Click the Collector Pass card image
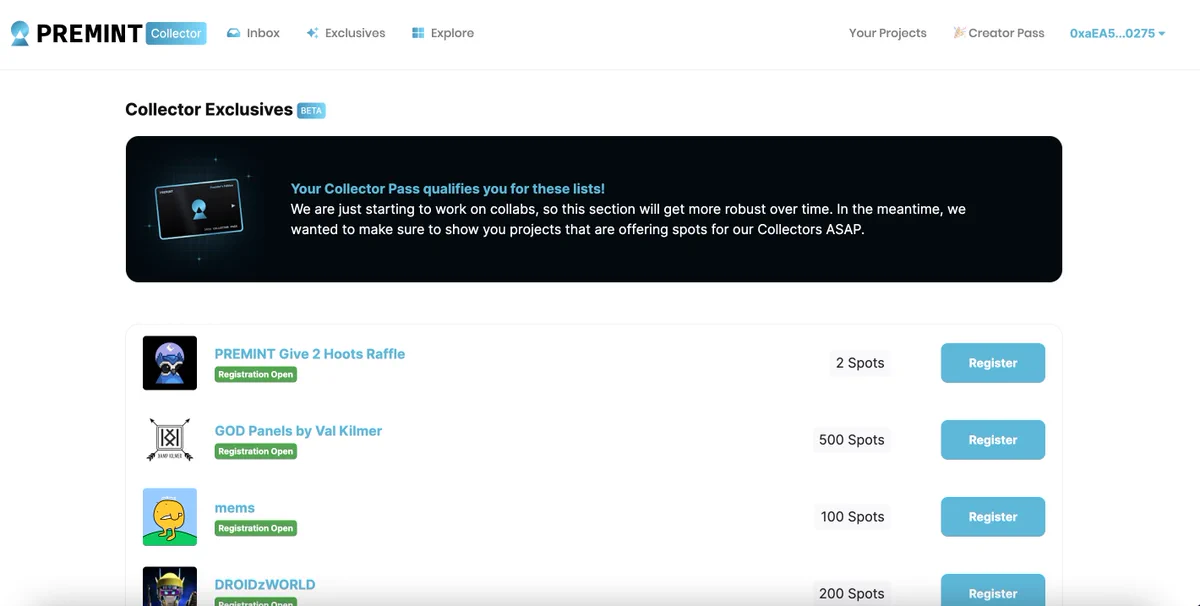This screenshot has height=606, width=1200. pyautogui.click(x=198, y=209)
